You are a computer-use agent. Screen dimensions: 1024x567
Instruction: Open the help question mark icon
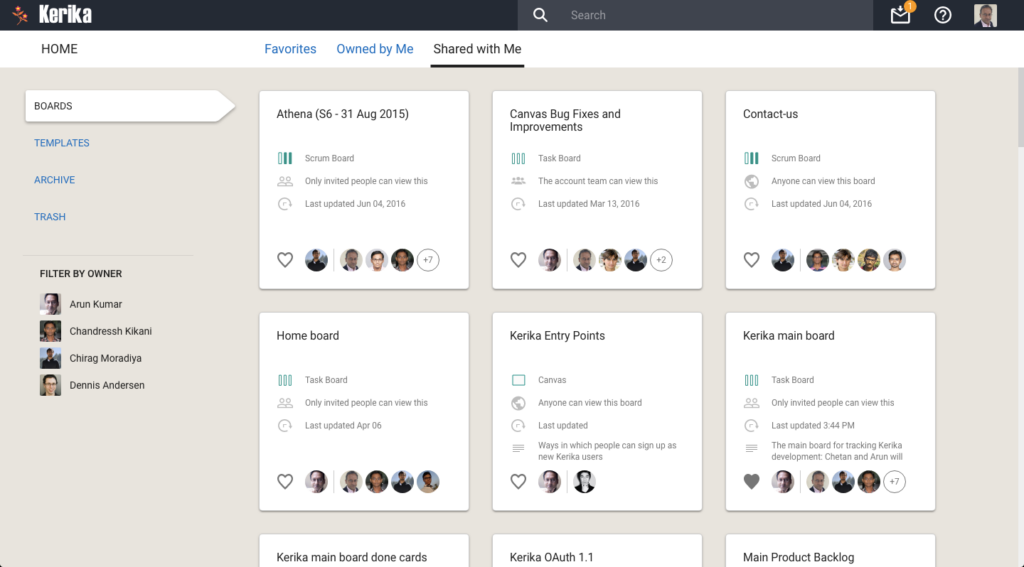tap(942, 15)
